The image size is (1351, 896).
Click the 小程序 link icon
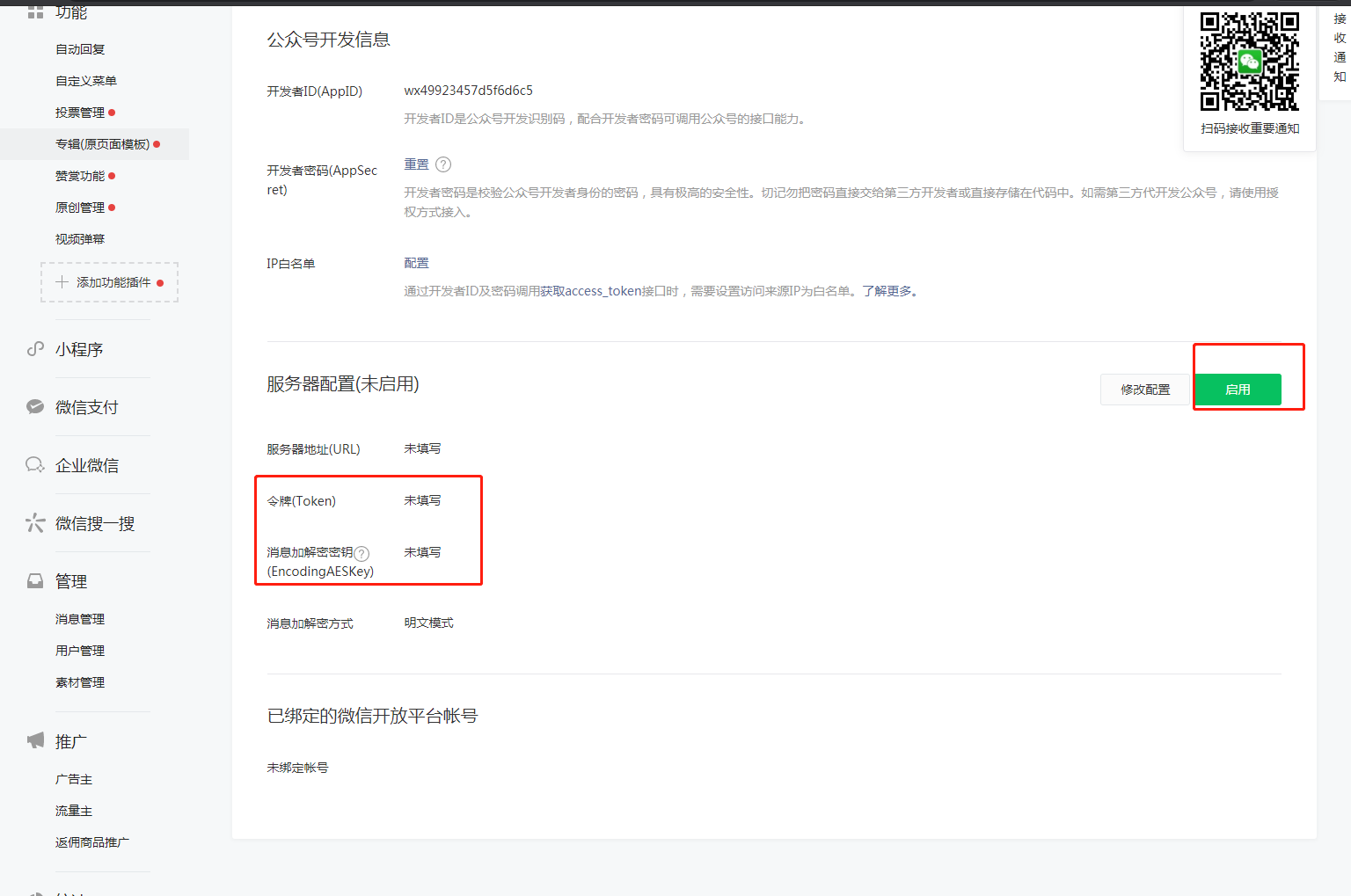[x=35, y=349]
